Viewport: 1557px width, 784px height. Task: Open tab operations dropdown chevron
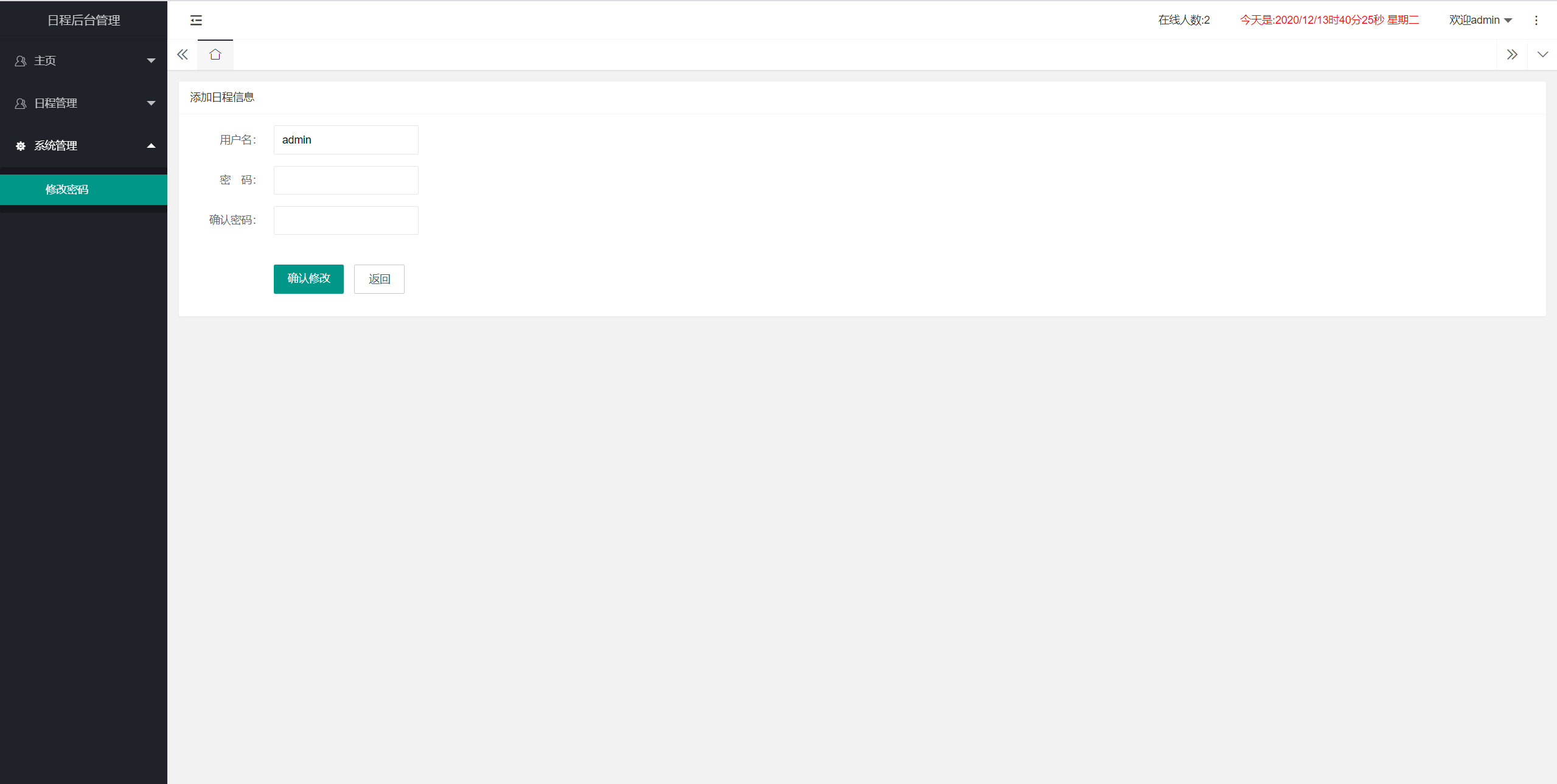point(1542,55)
